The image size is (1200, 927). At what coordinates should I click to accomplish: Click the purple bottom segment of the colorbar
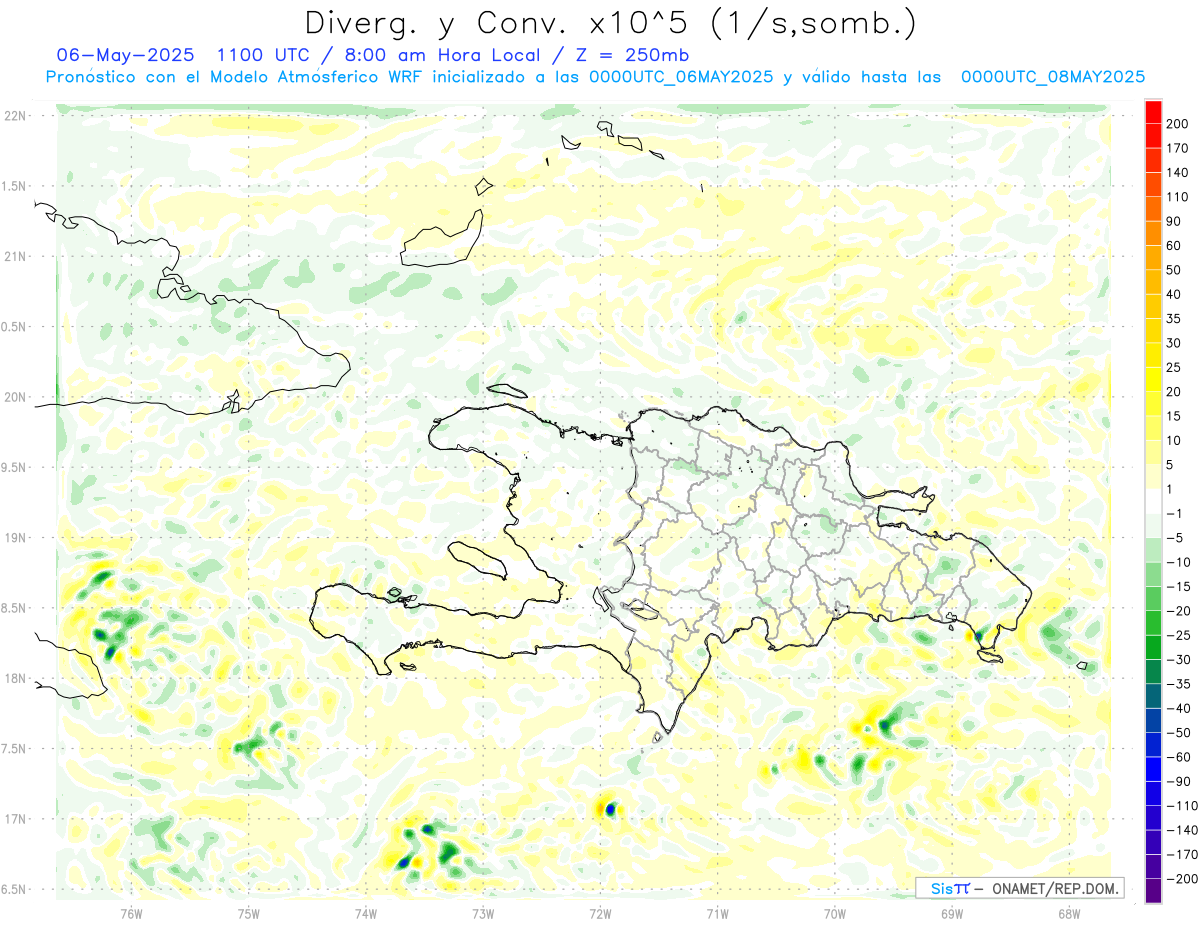(x=1153, y=890)
